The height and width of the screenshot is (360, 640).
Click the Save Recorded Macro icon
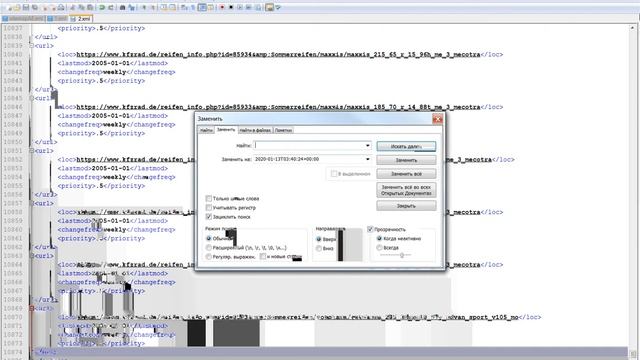coord(258,7)
